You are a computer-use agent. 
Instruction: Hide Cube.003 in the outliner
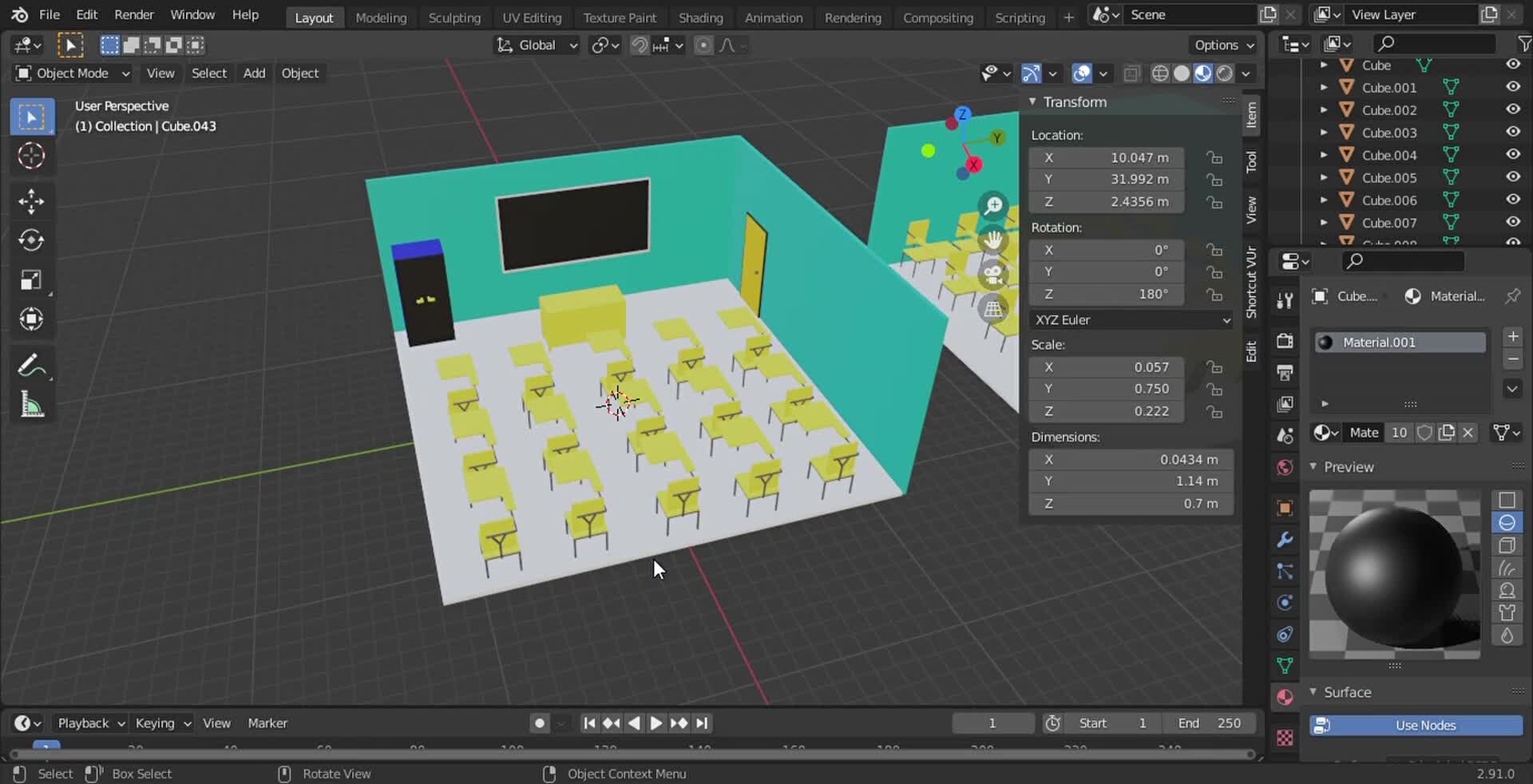coord(1513,132)
